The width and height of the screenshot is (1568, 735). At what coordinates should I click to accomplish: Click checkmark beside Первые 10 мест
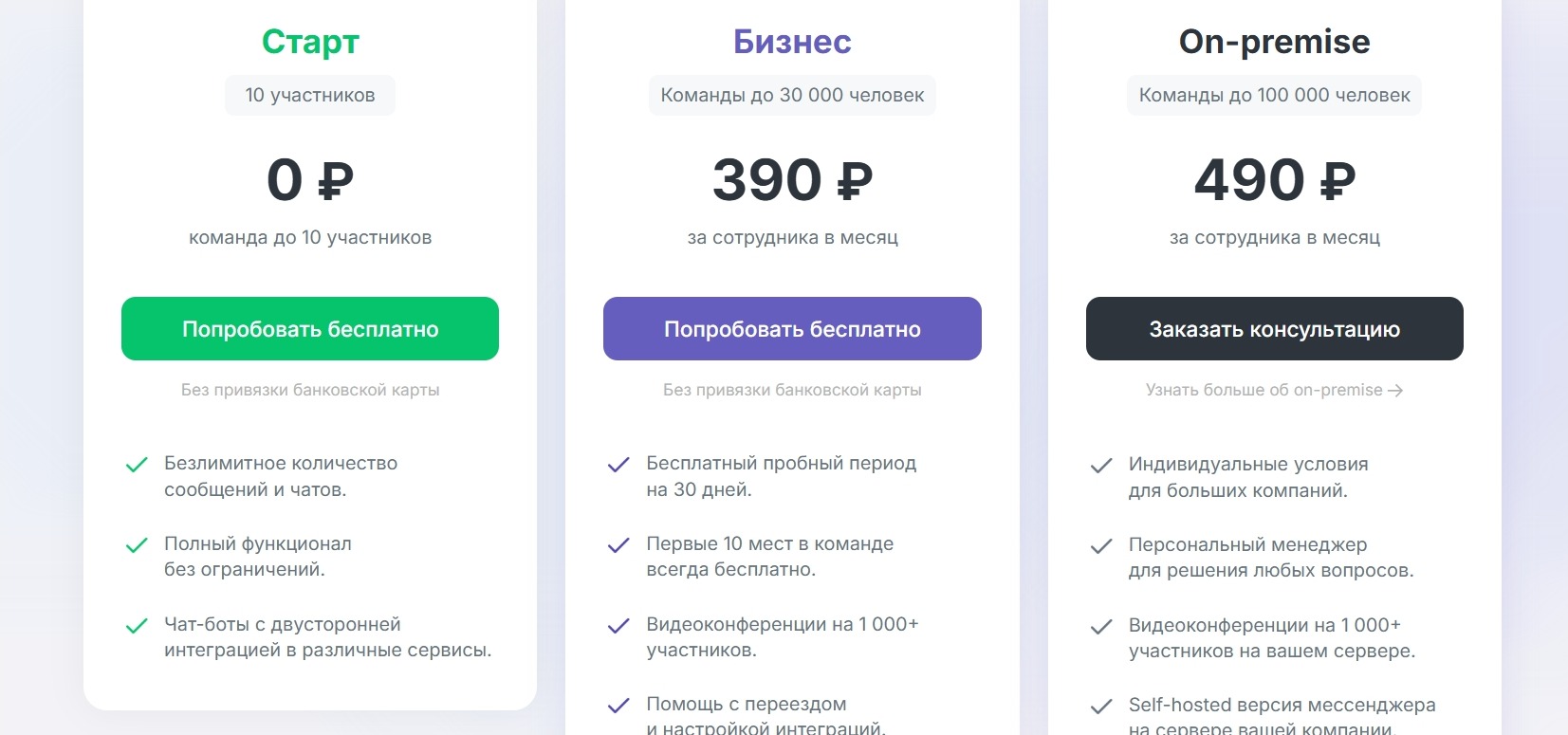[x=618, y=545]
